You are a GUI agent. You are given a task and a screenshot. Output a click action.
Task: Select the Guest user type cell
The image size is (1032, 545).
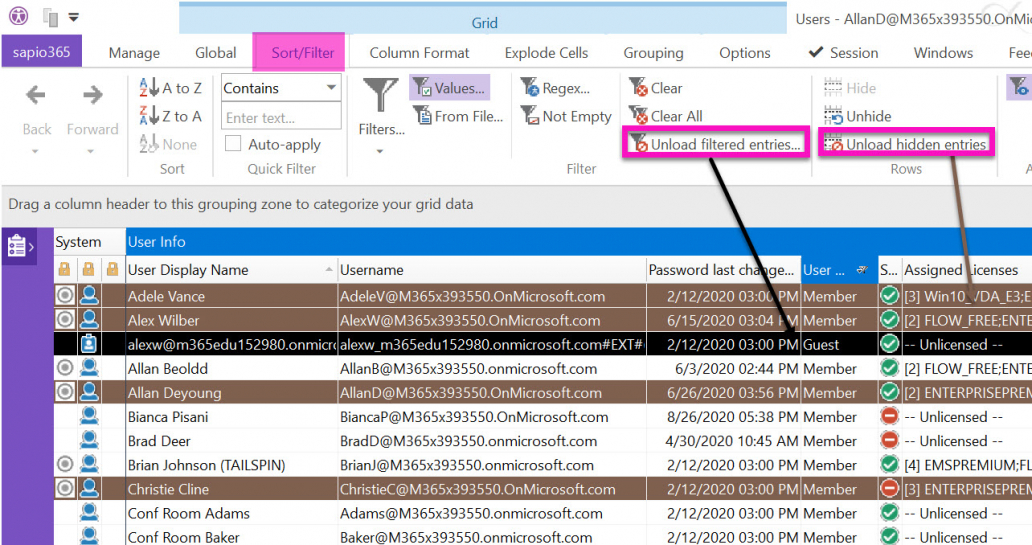[839, 344]
